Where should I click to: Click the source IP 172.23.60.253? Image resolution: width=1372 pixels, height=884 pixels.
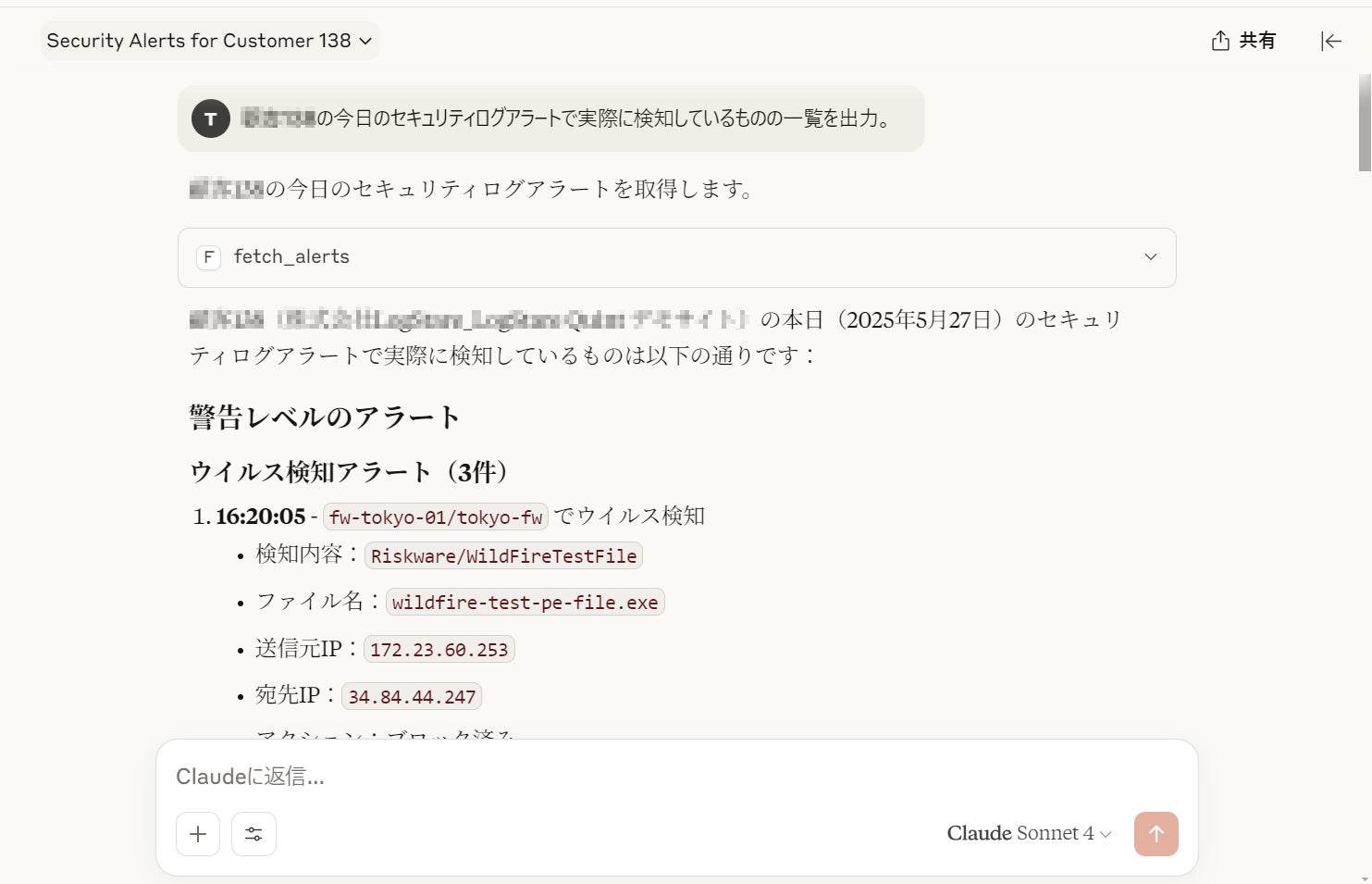[439, 650]
